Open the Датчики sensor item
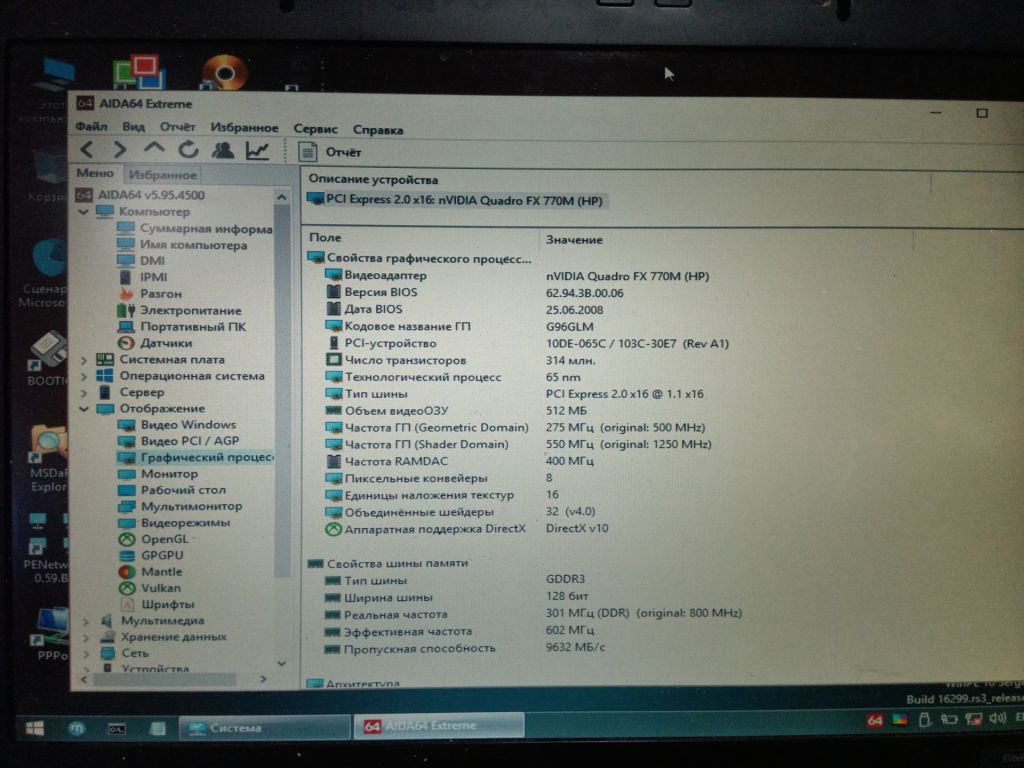Viewport: 1024px width, 768px height. (155, 343)
